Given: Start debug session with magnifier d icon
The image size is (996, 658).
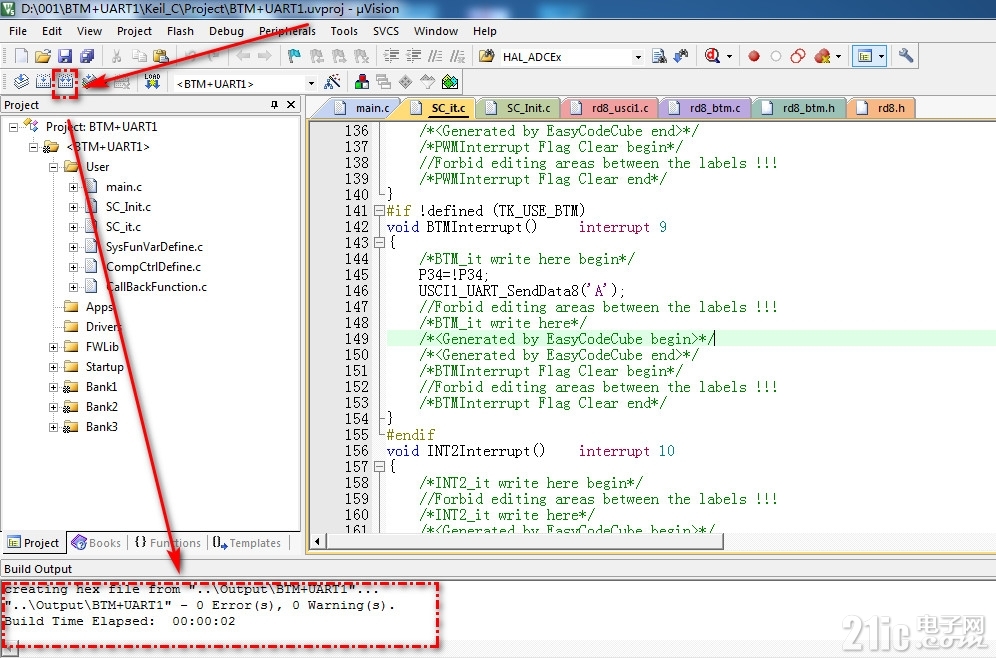Looking at the screenshot, I should coord(712,56).
